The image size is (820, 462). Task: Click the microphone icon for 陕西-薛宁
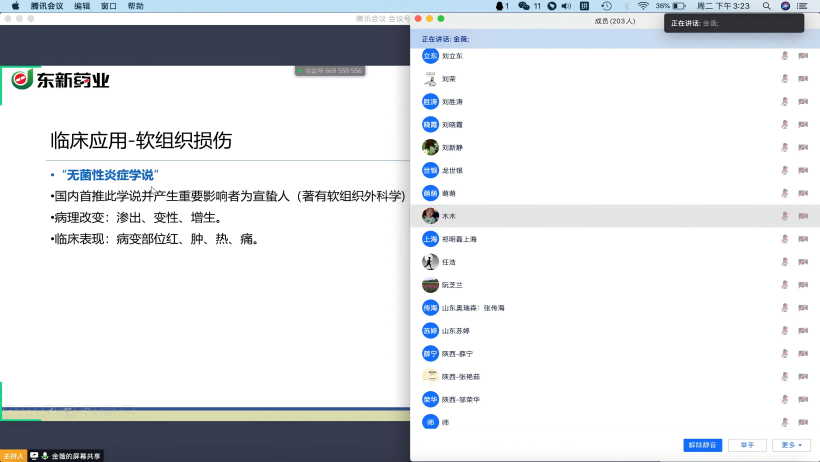pyautogui.click(x=785, y=354)
